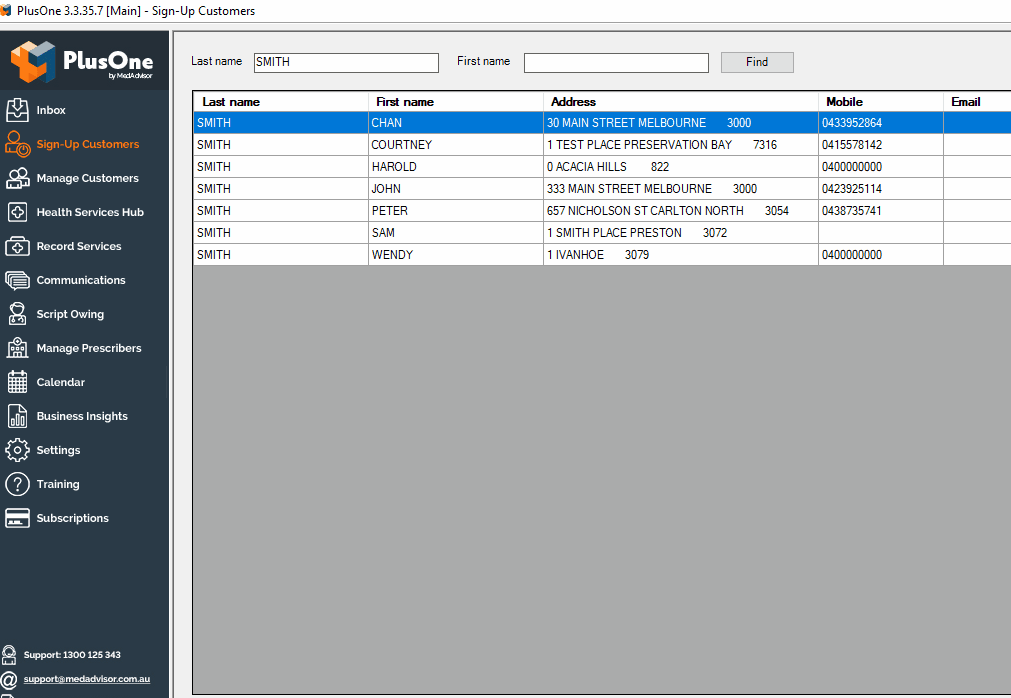
Task: Open the Settings section
Action: pyautogui.click(x=59, y=451)
